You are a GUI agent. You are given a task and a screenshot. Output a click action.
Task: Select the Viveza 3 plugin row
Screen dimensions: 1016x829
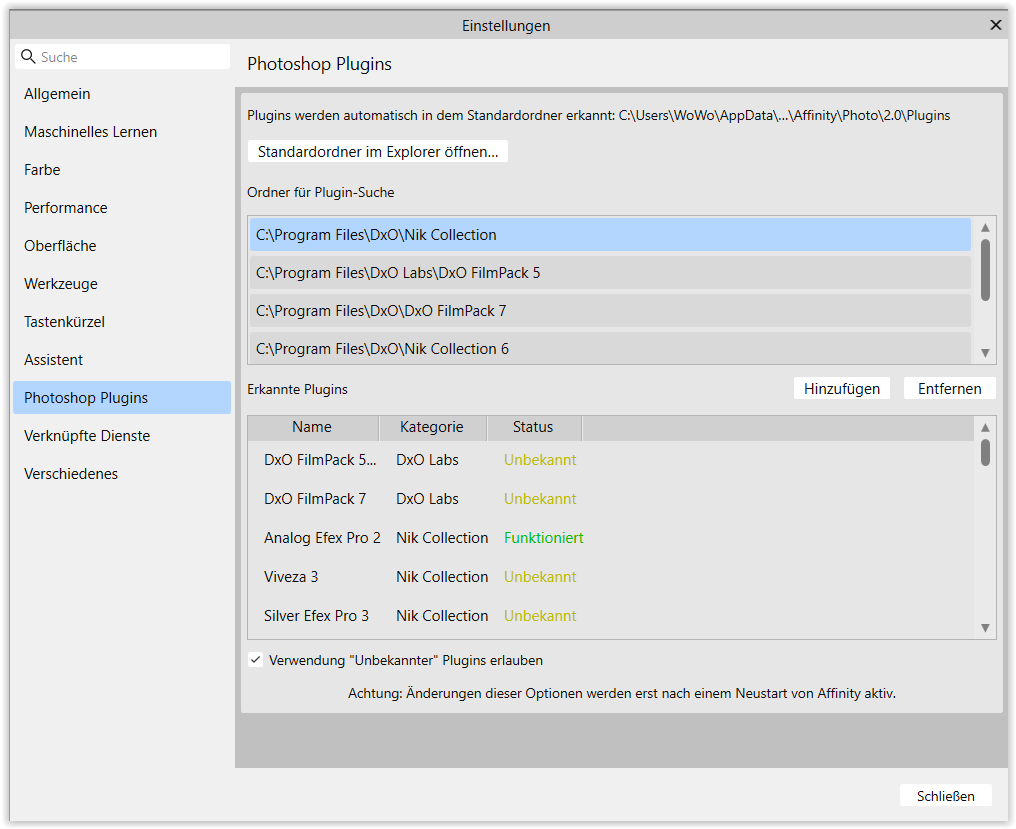coord(610,577)
